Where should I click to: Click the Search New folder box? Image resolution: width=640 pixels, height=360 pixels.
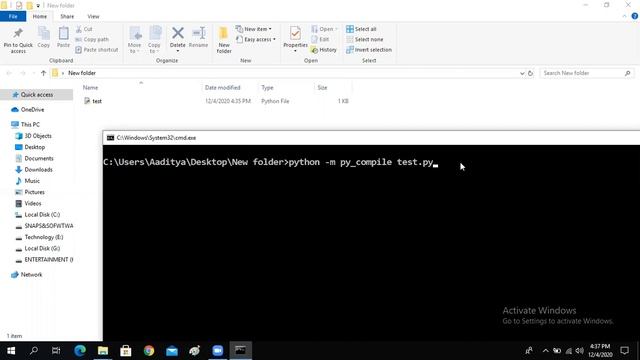pyautogui.click(x=587, y=73)
